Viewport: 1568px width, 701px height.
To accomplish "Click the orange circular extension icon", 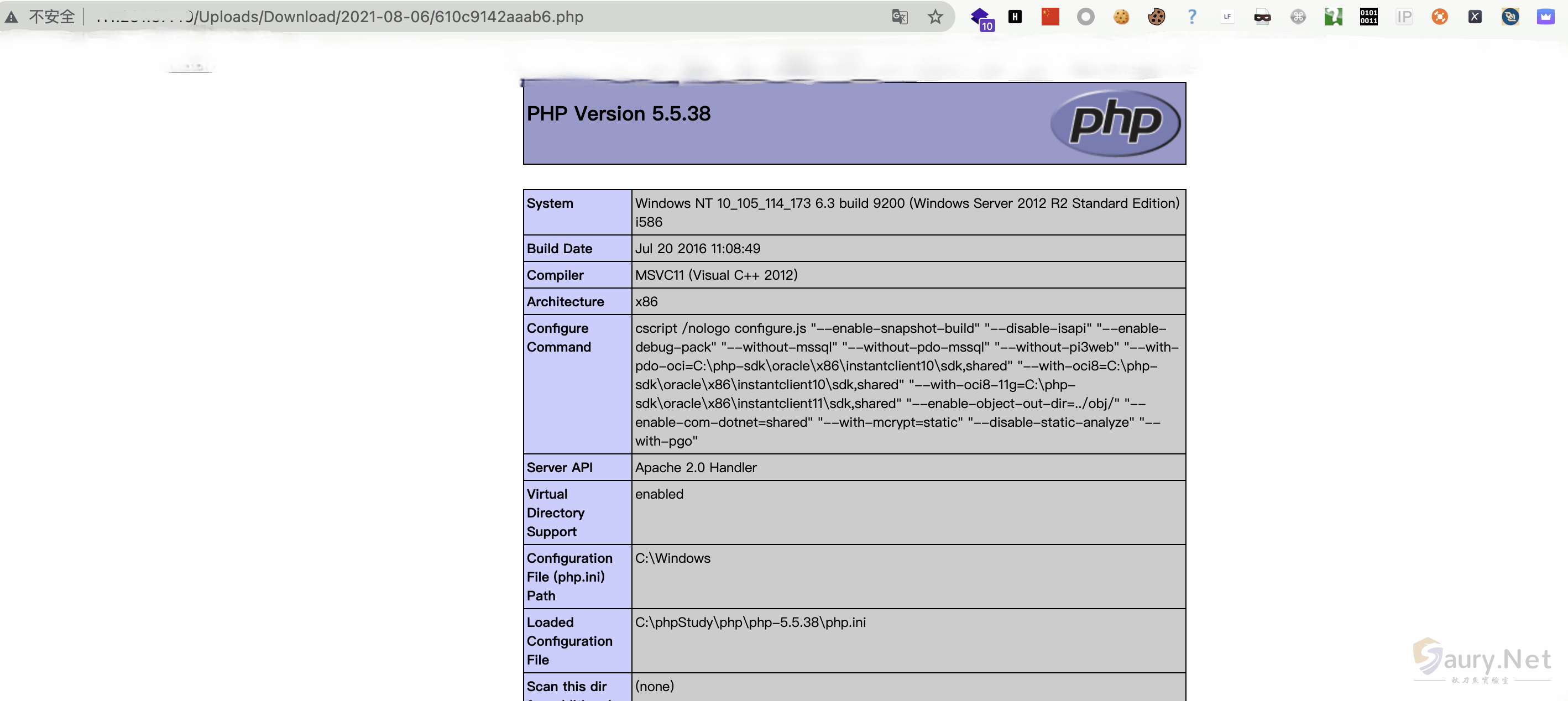I will [1440, 17].
